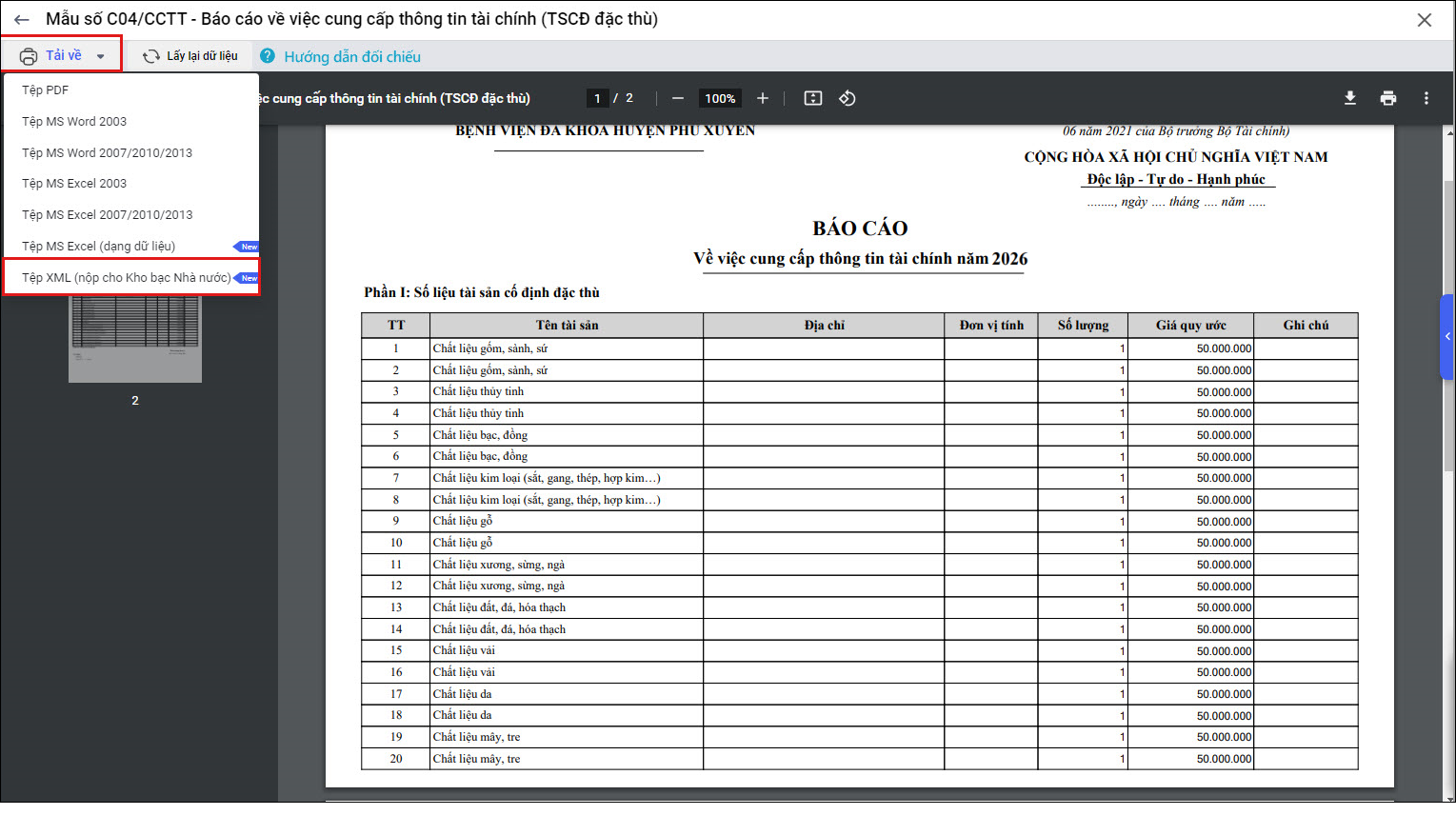1456x835 pixels.
Task: Click Phần I: Số liệu tài sản cố định đặc thù
Action: pyautogui.click(x=482, y=292)
